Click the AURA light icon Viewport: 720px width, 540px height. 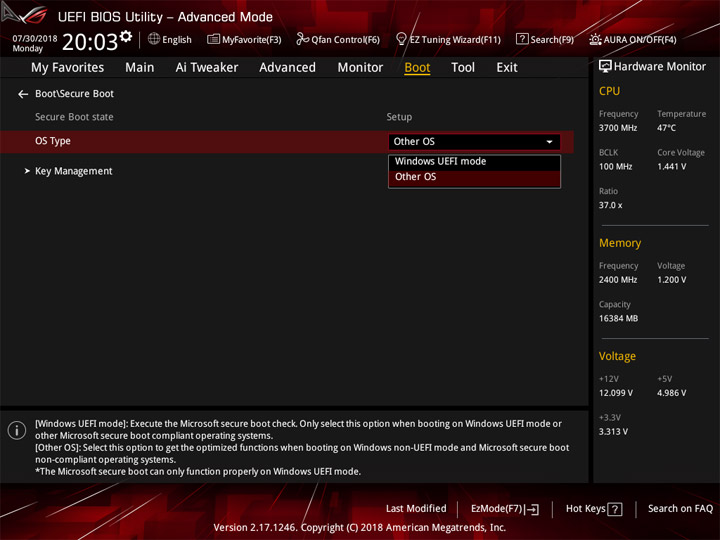[595, 39]
